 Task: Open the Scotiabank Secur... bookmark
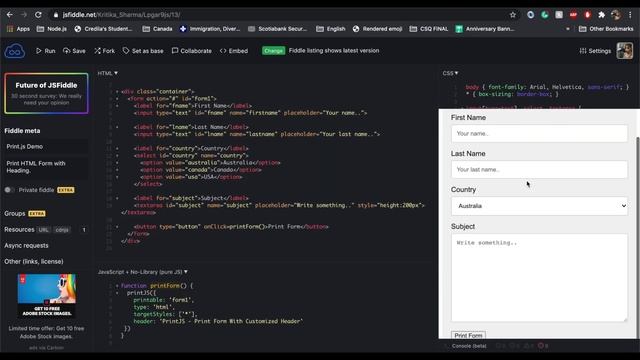coord(277,29)
